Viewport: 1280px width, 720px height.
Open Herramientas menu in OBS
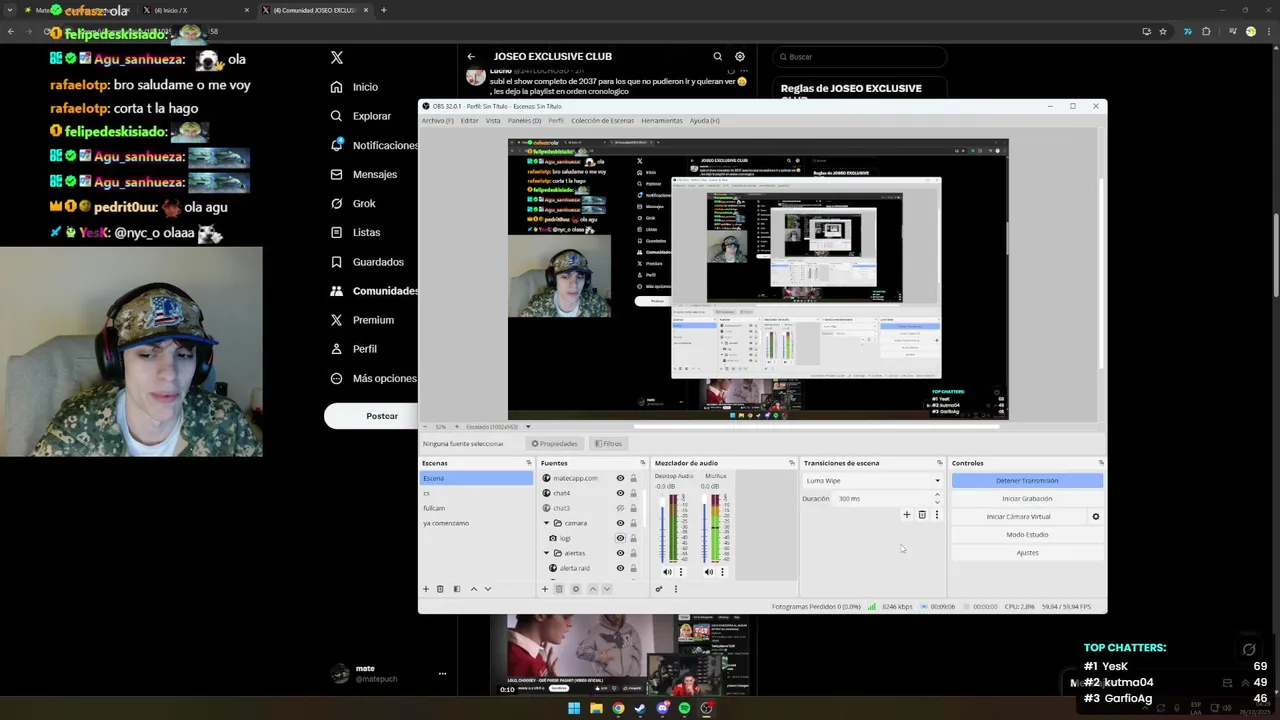click(662, 120)
